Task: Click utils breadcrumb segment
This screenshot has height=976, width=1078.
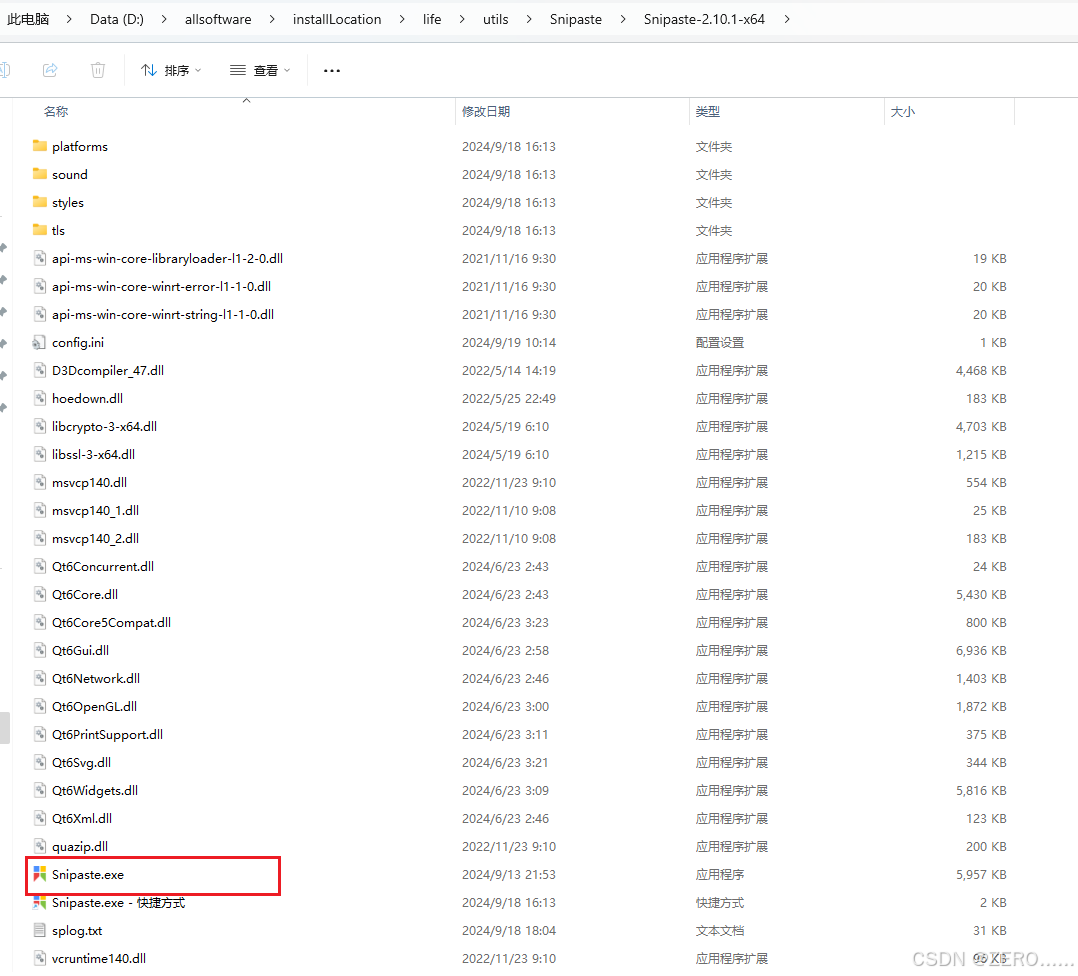Action: pyautogui.click(x=496, y=19)
